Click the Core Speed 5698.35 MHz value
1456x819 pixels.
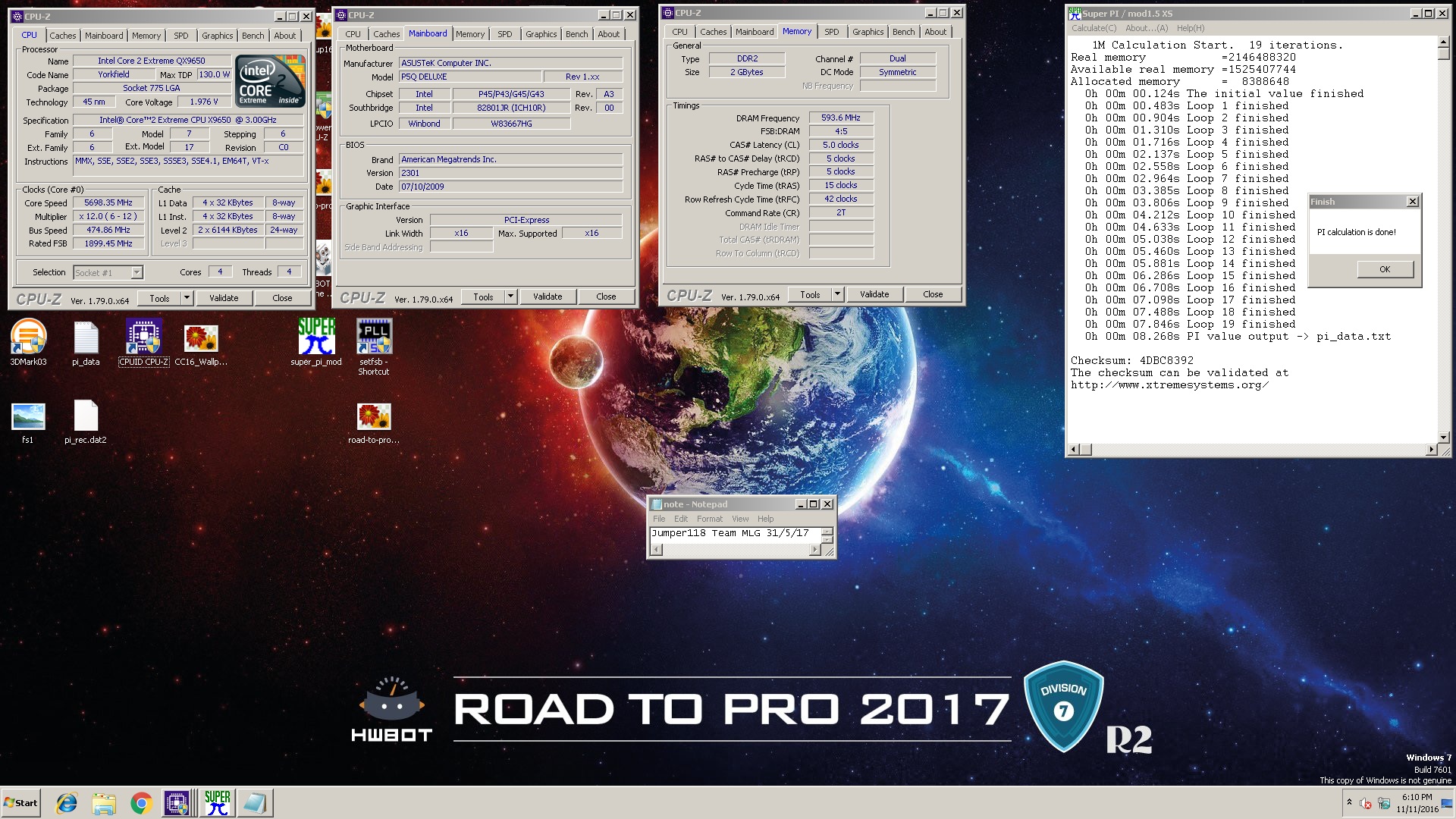(108, 203)
